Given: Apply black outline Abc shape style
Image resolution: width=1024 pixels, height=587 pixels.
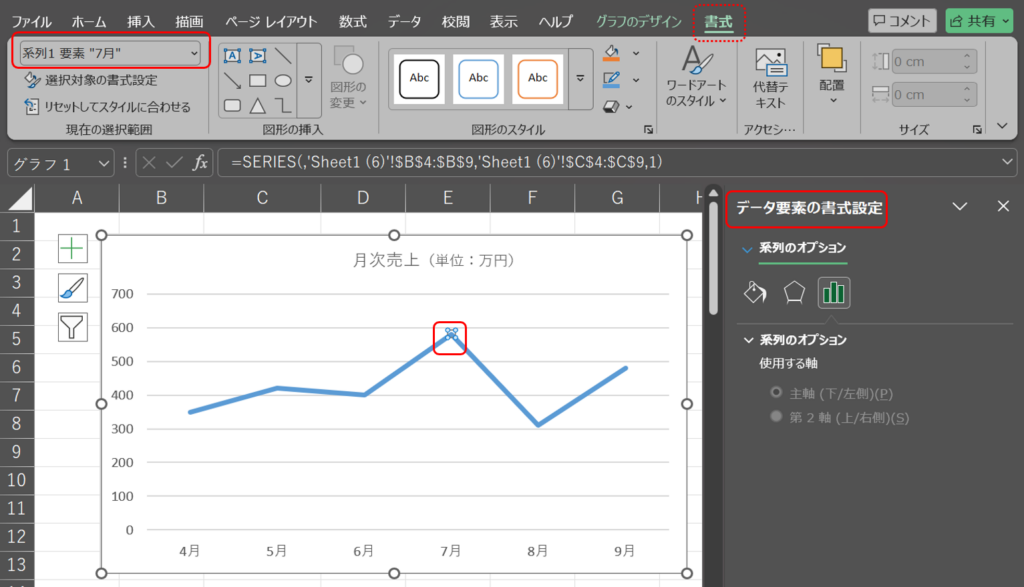Looking at the screenshot, I should coord(419,78).
